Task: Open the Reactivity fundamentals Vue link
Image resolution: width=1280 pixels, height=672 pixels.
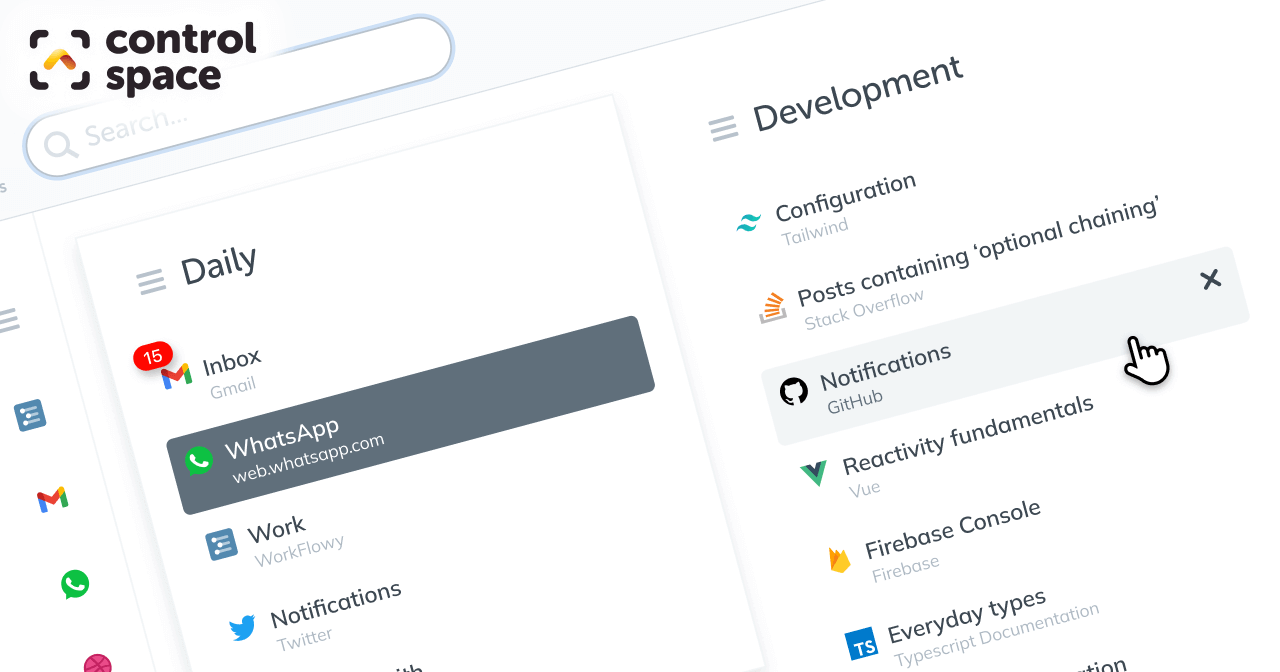Action: click(x=967, y=436)
